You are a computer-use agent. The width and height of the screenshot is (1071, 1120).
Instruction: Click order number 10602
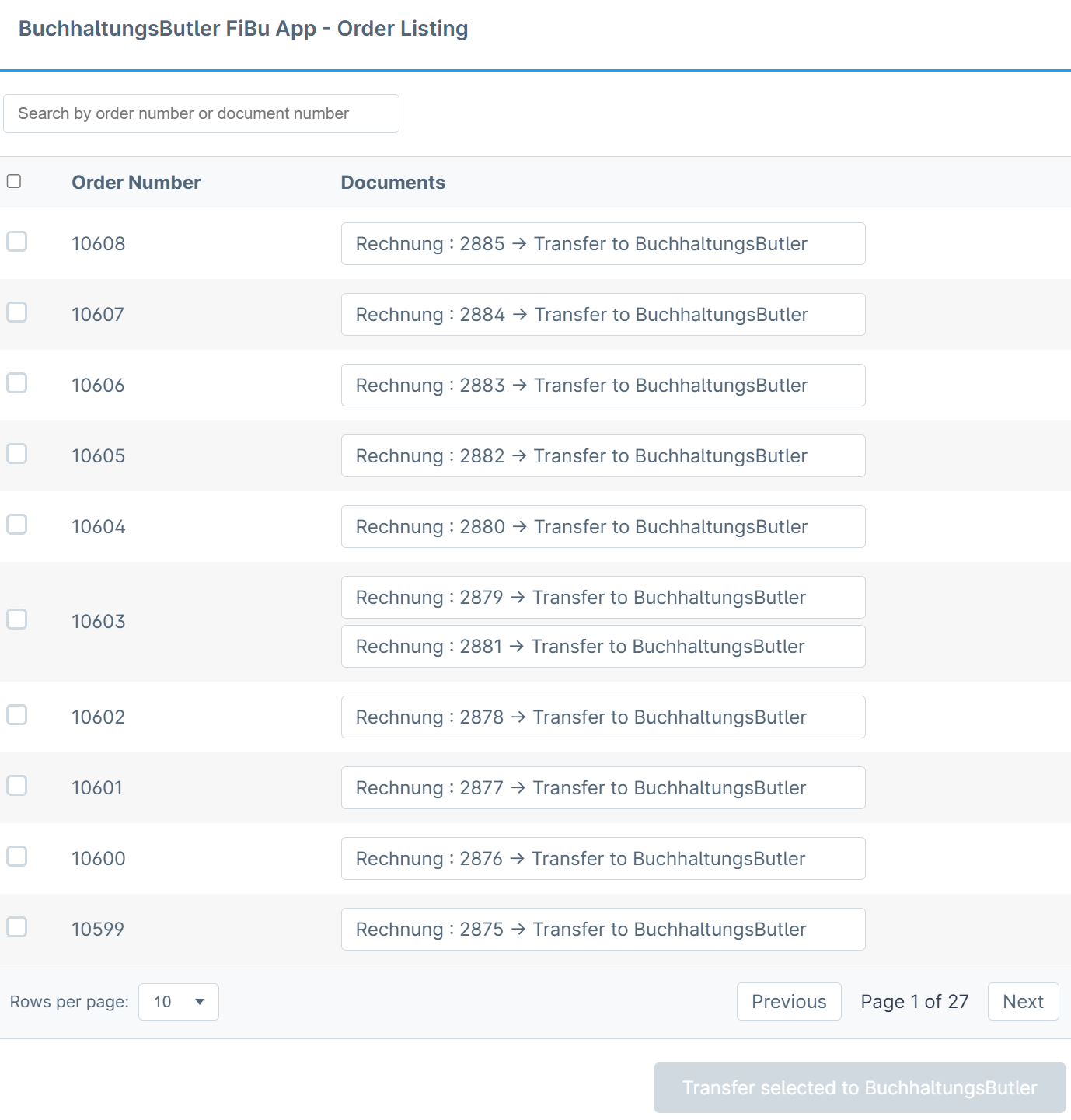(x=99, y=717)
